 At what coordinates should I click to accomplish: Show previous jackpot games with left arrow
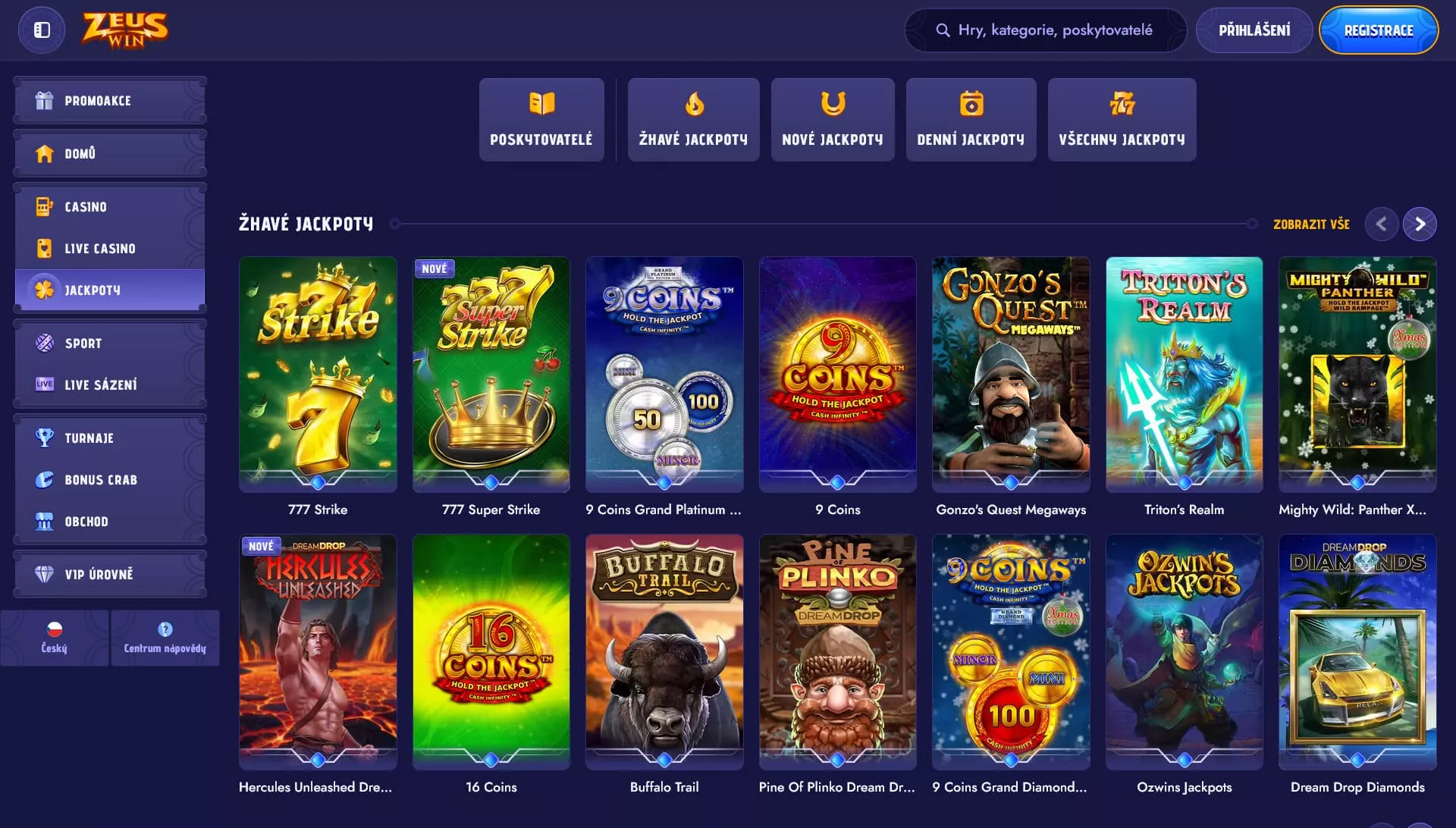click(x=1382, y=224)
